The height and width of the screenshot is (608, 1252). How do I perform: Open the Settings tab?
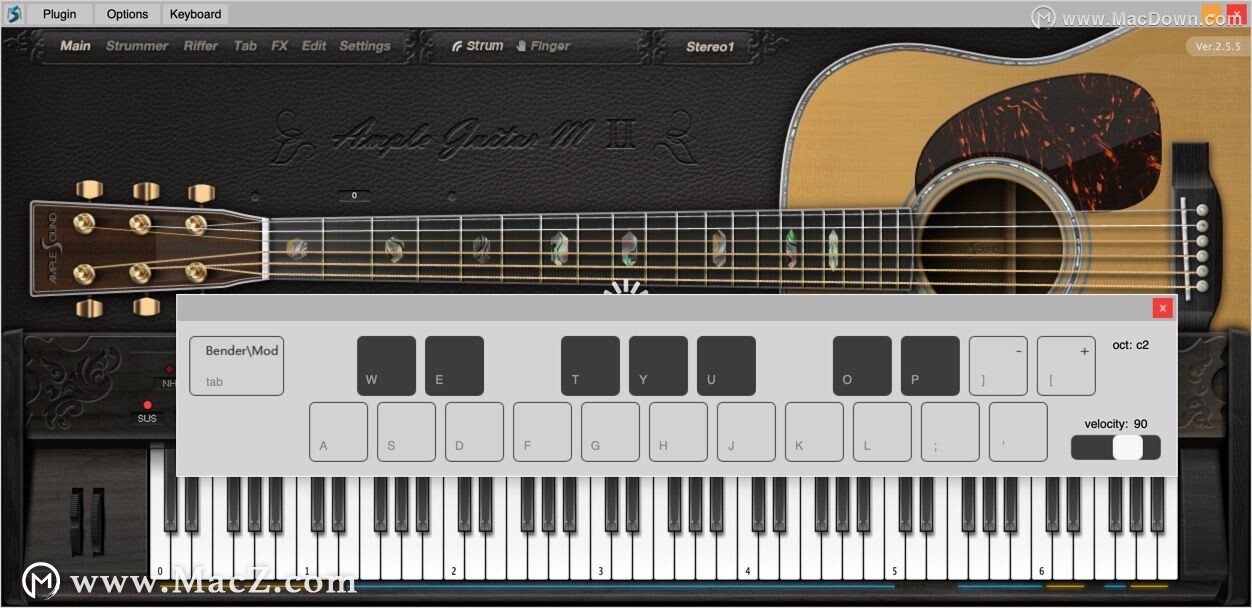coord(365,46)
